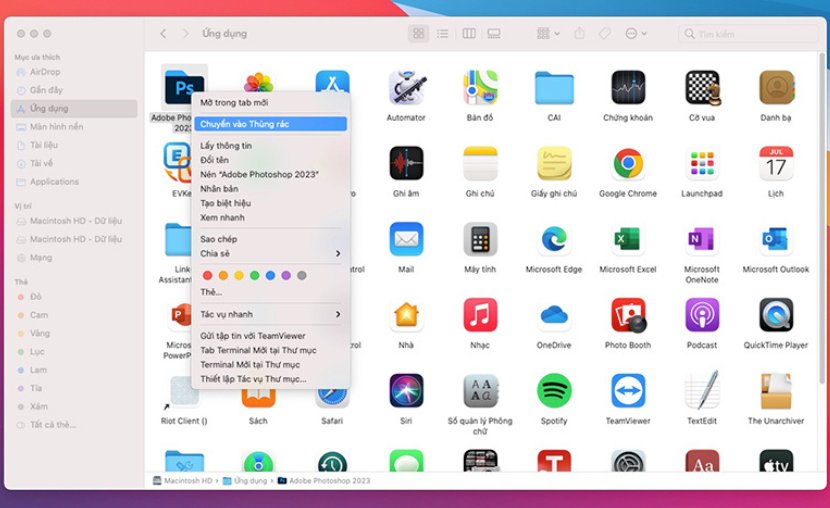Launch Google Chrome
This screenshot has width=830, height=508.
(628, 163)
